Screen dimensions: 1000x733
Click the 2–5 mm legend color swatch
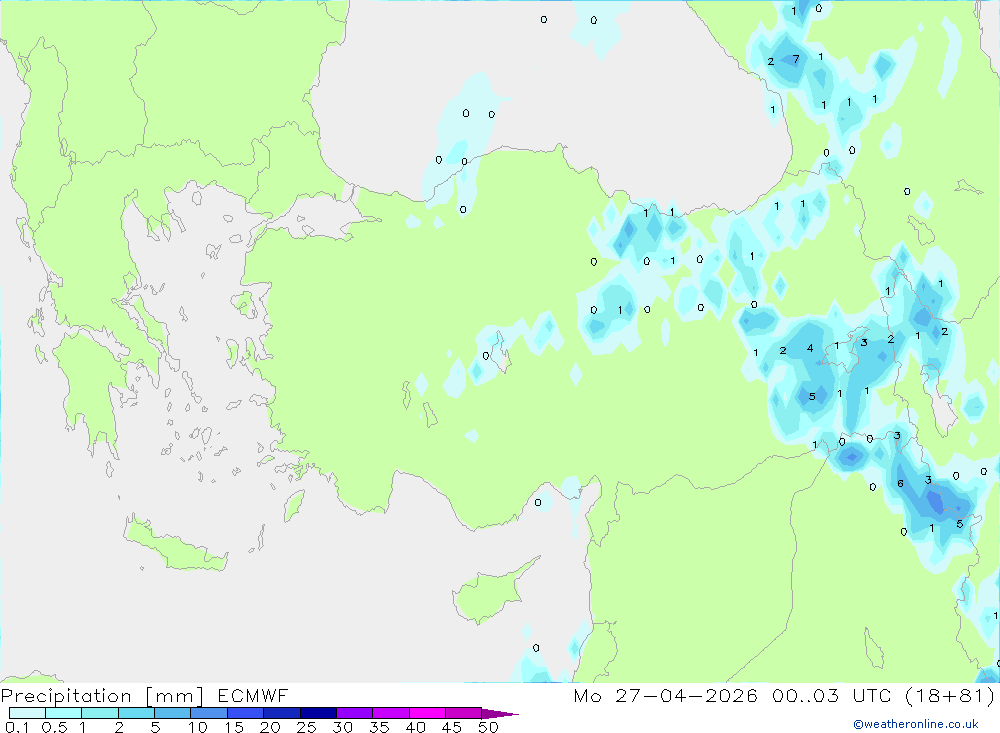(136, 713)
